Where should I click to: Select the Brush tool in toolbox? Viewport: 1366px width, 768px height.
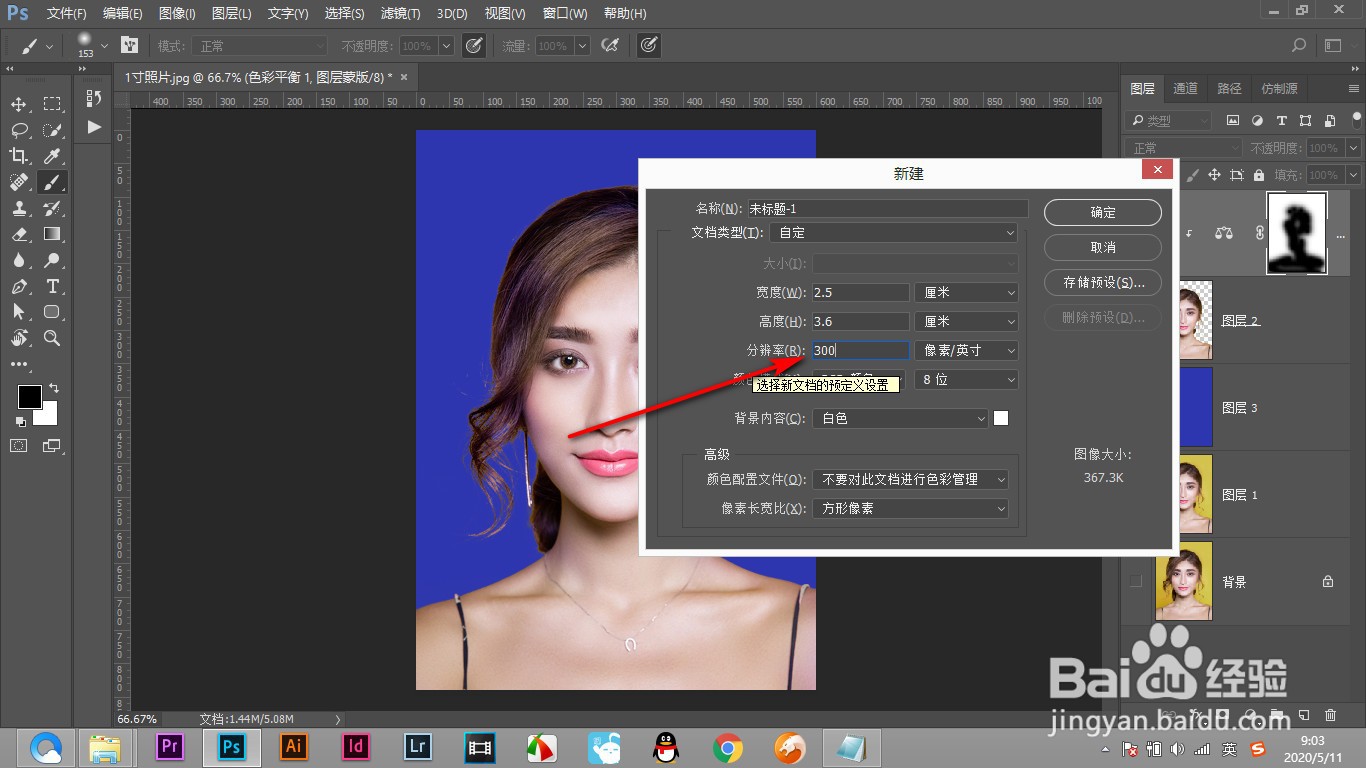coord(52,182)
